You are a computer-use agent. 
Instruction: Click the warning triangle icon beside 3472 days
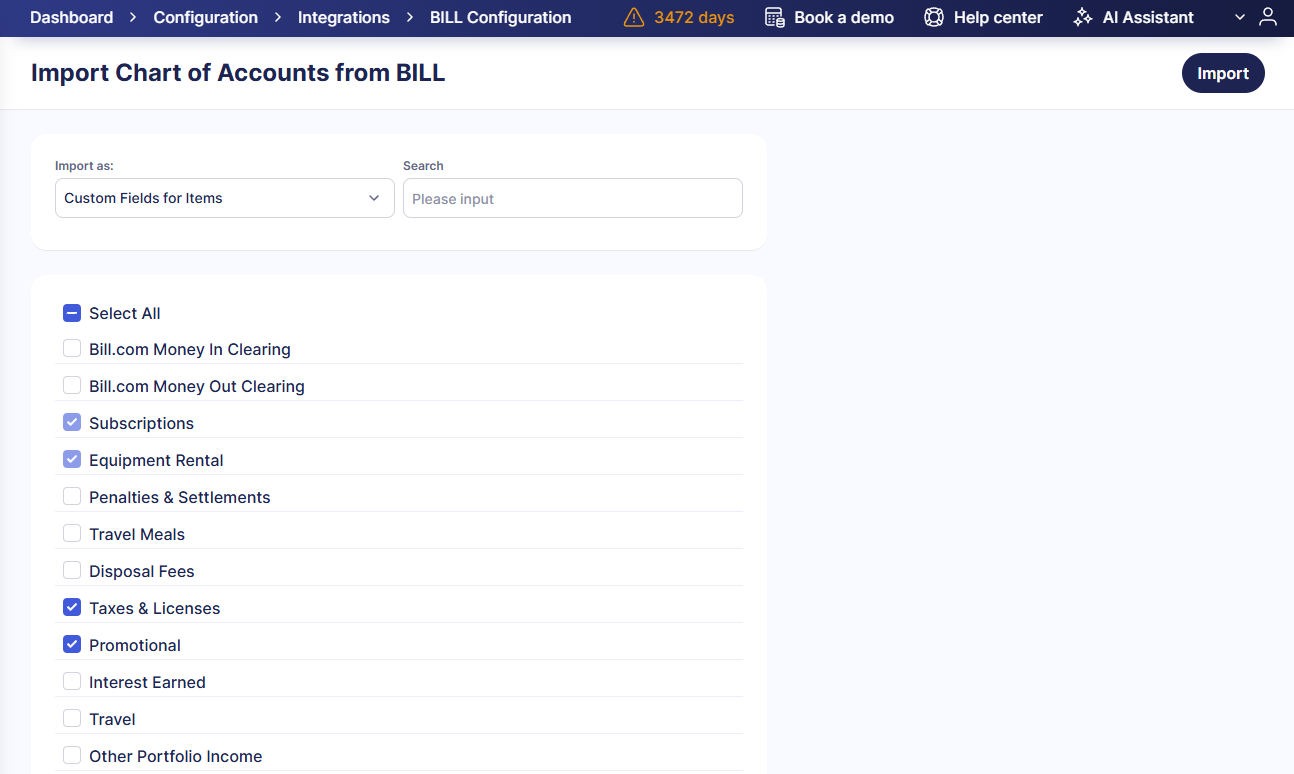click(x=634, y=18)
